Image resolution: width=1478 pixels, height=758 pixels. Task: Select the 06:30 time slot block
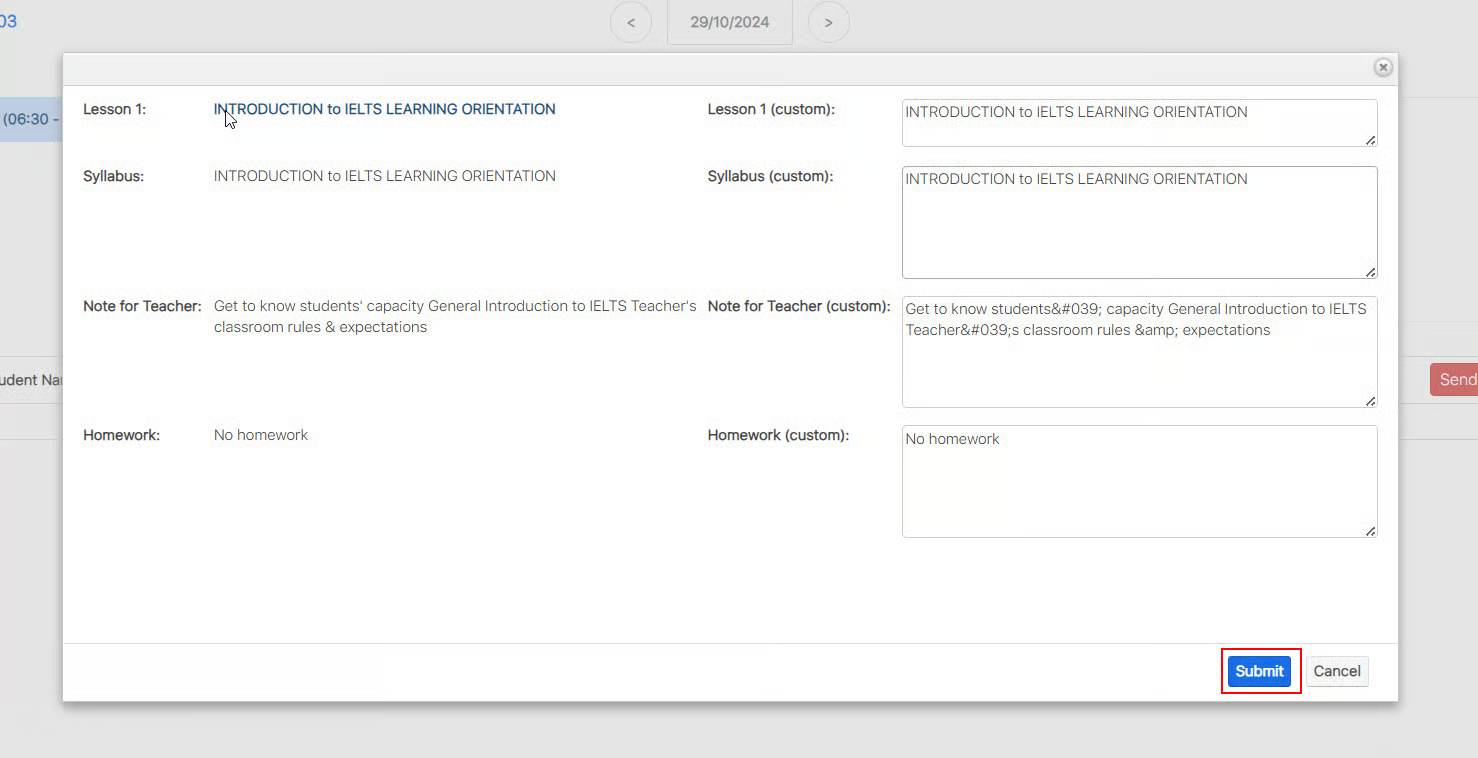click(30, 119)
